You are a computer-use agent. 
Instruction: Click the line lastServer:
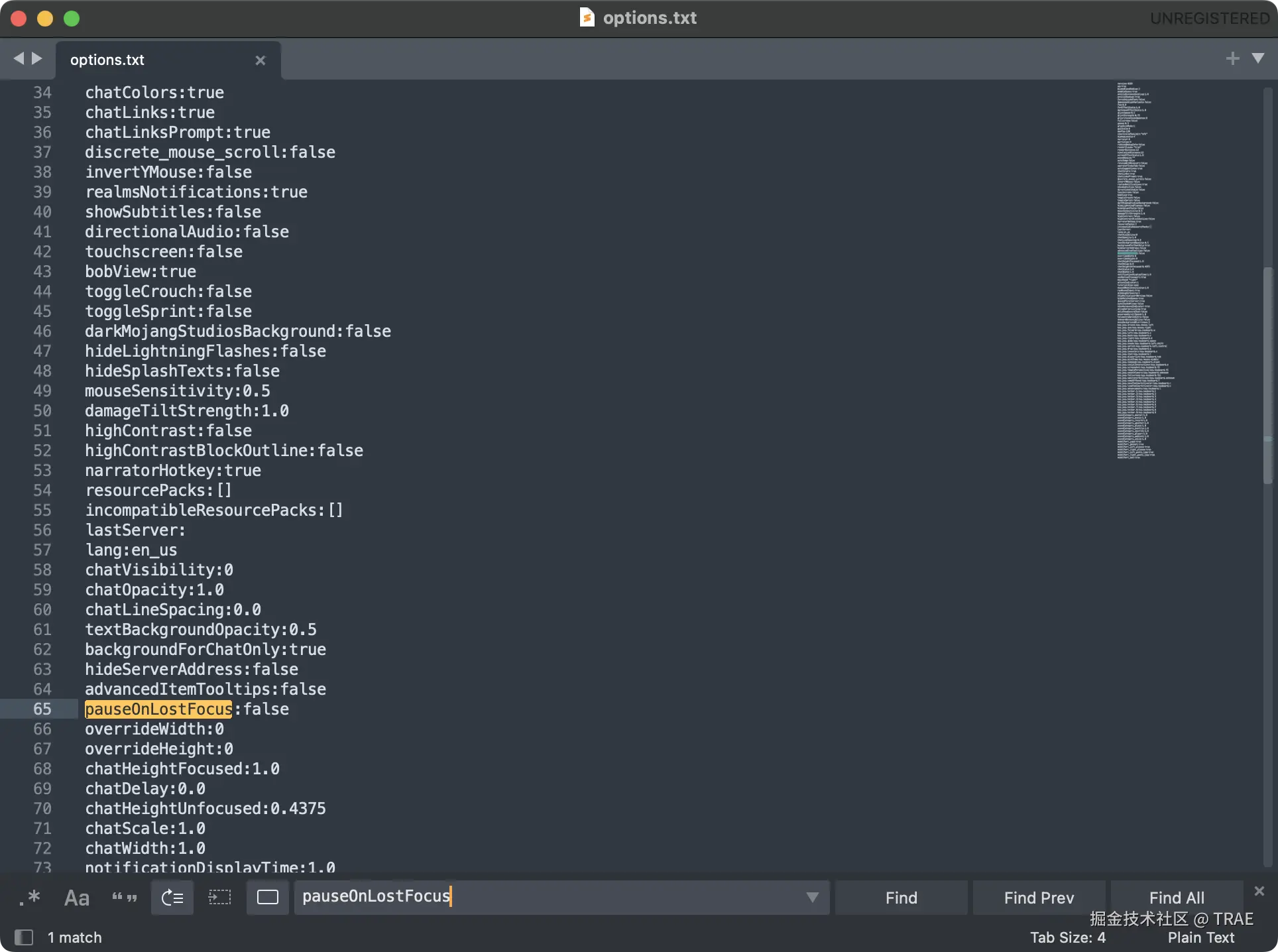pyautogui.click(x=136, y=530)
